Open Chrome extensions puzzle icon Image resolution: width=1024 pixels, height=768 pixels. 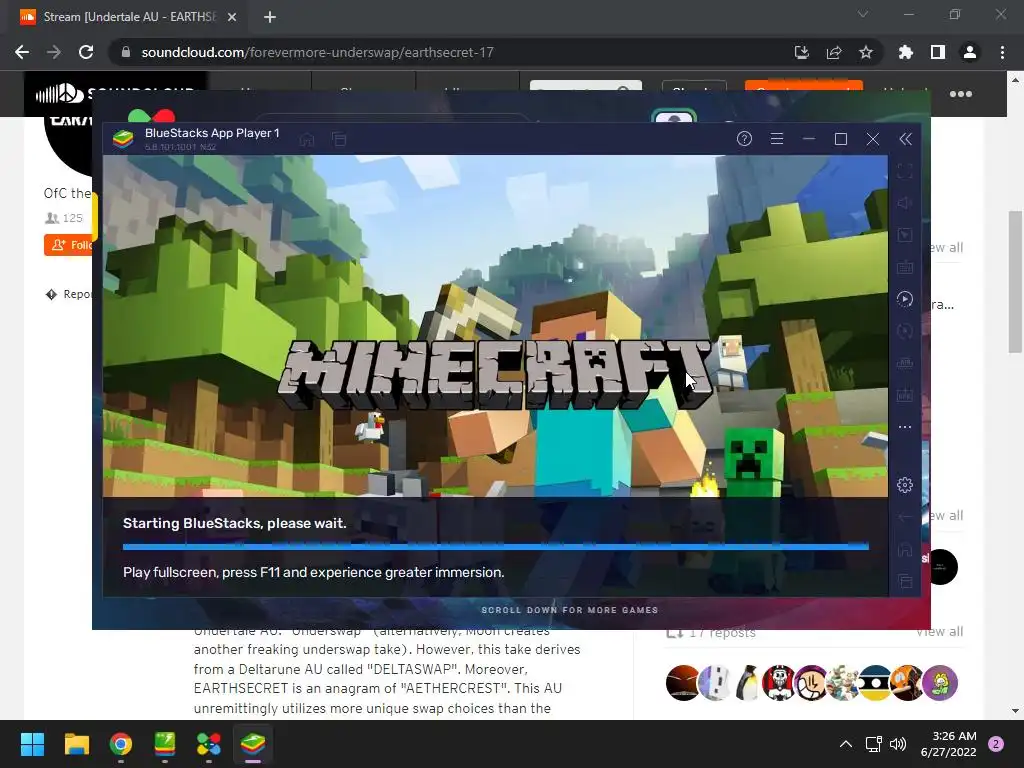(x=906, y=52)
